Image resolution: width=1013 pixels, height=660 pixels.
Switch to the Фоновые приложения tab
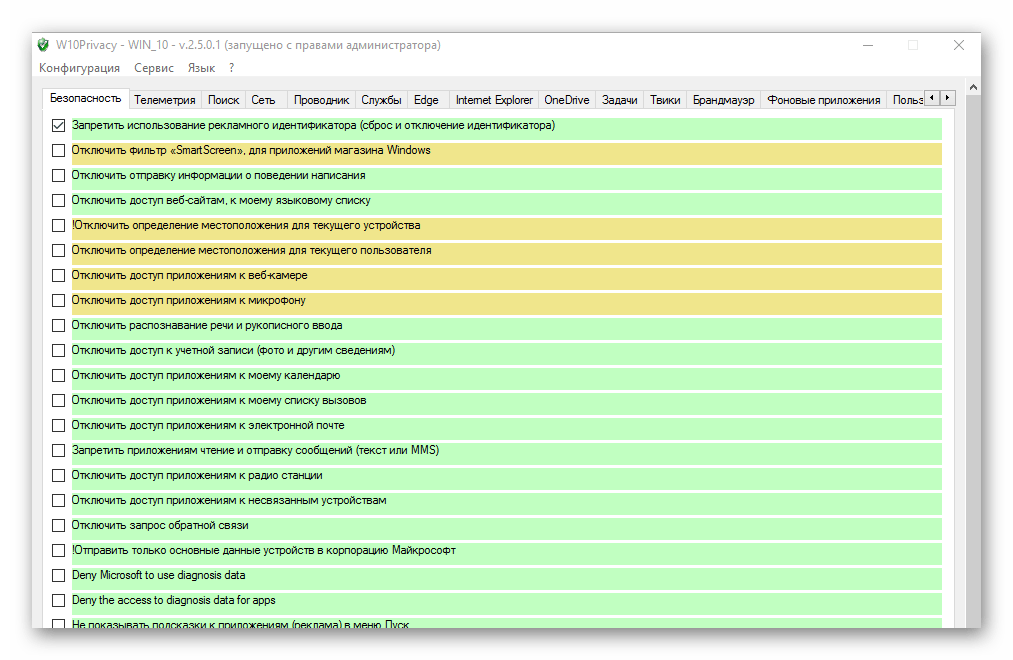824,100
